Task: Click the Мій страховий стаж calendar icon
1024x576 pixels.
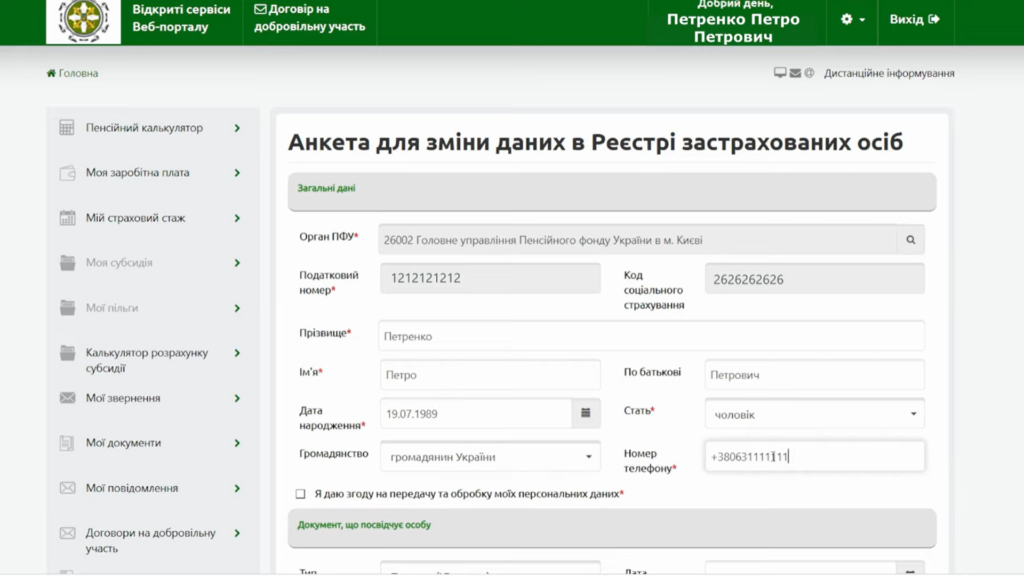Action: (68, 218)
